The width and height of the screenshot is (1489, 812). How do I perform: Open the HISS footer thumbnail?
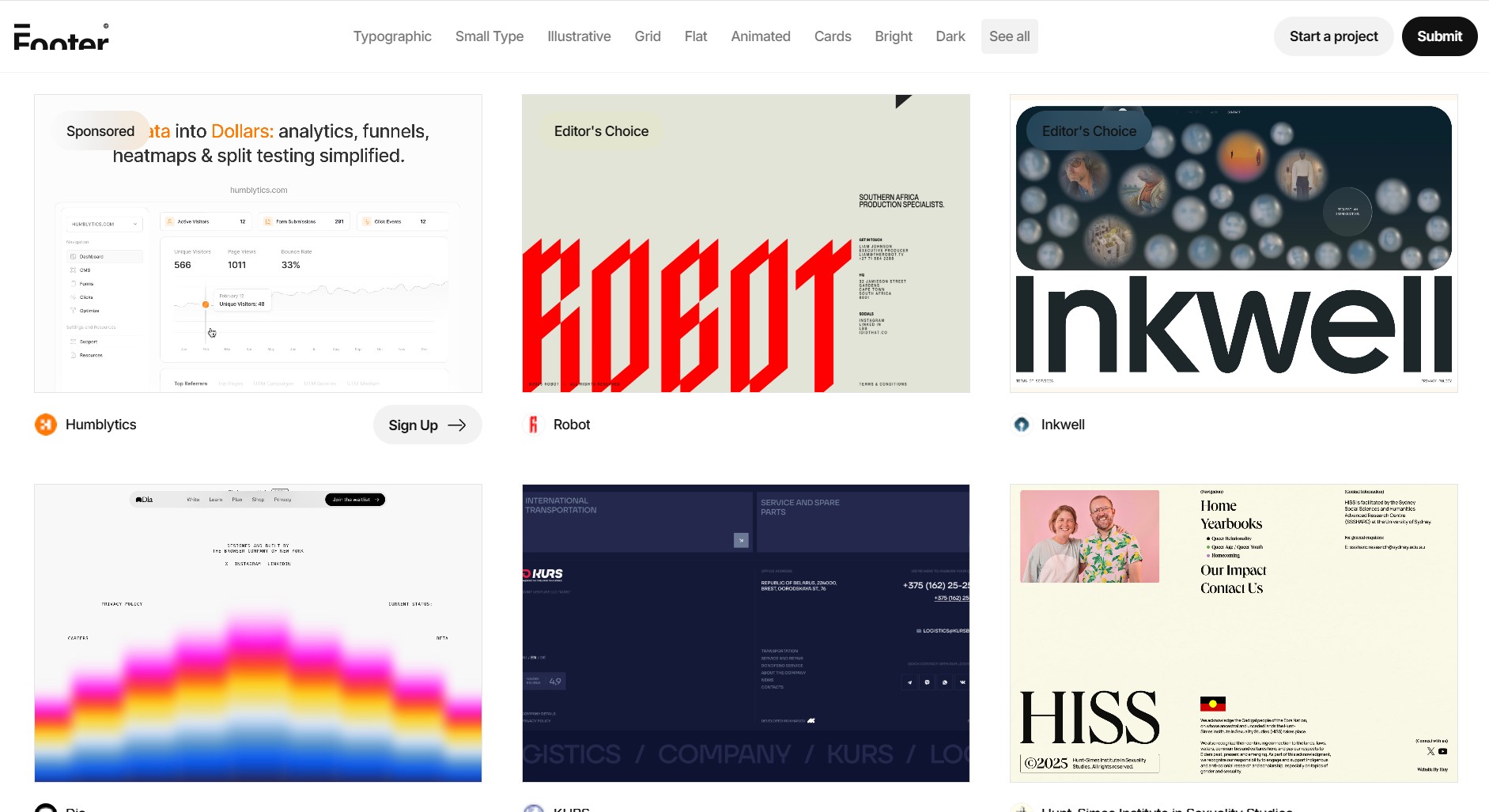[x=1234, y=633]
